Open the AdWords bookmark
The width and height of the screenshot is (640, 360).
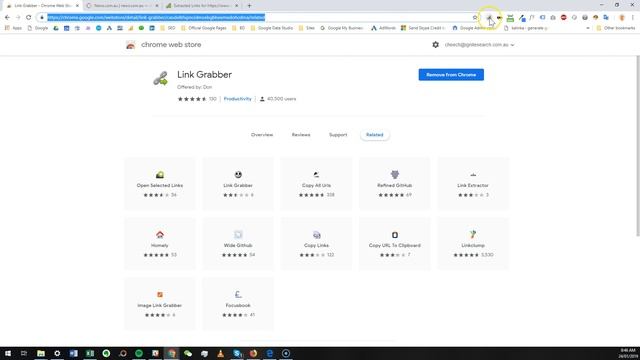pos(383,28)
